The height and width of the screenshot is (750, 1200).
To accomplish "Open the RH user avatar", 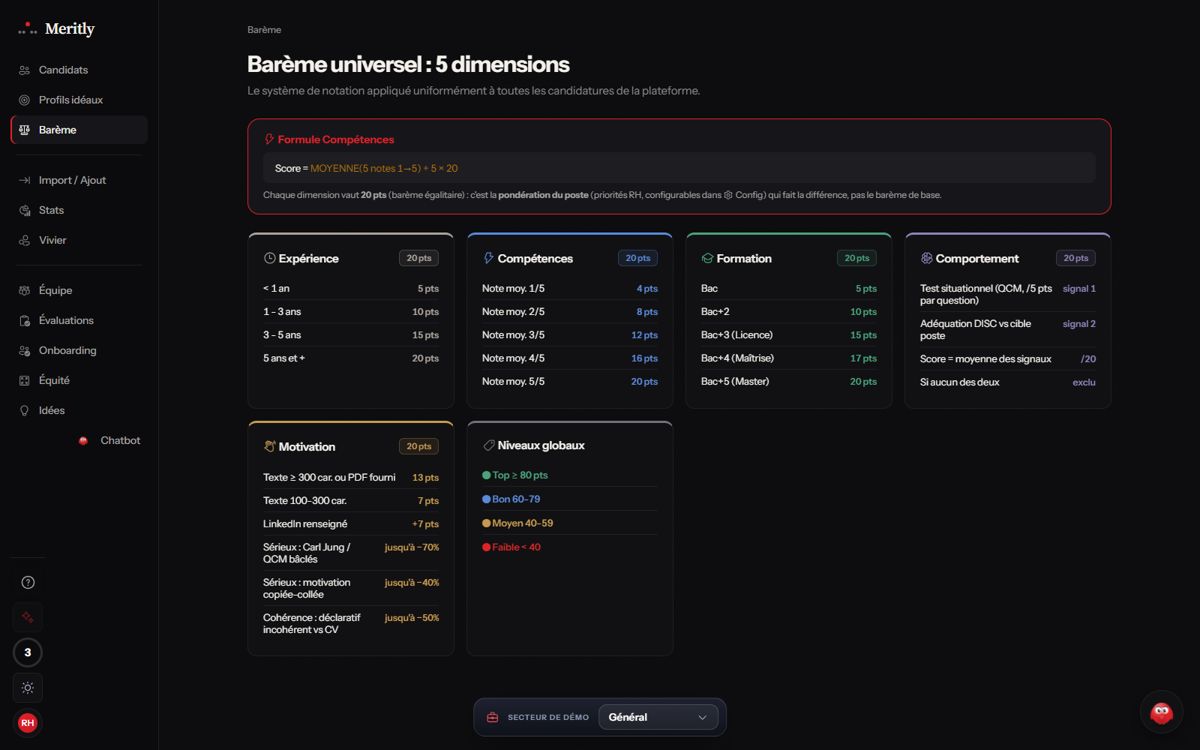I will click(28, 722).
